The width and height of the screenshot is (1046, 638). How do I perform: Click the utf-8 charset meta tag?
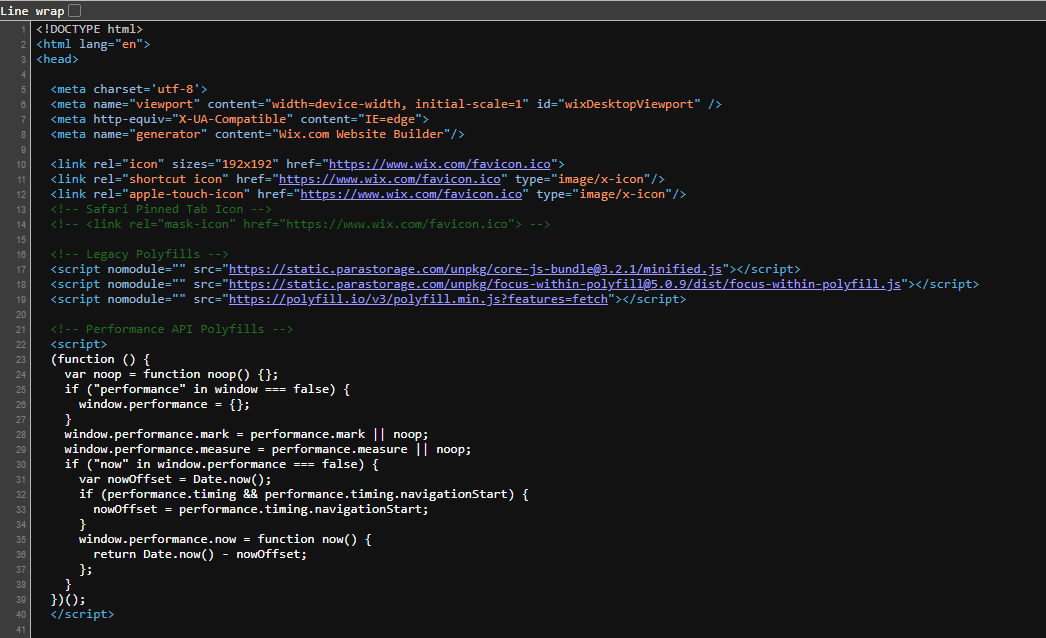click(127, 88)
